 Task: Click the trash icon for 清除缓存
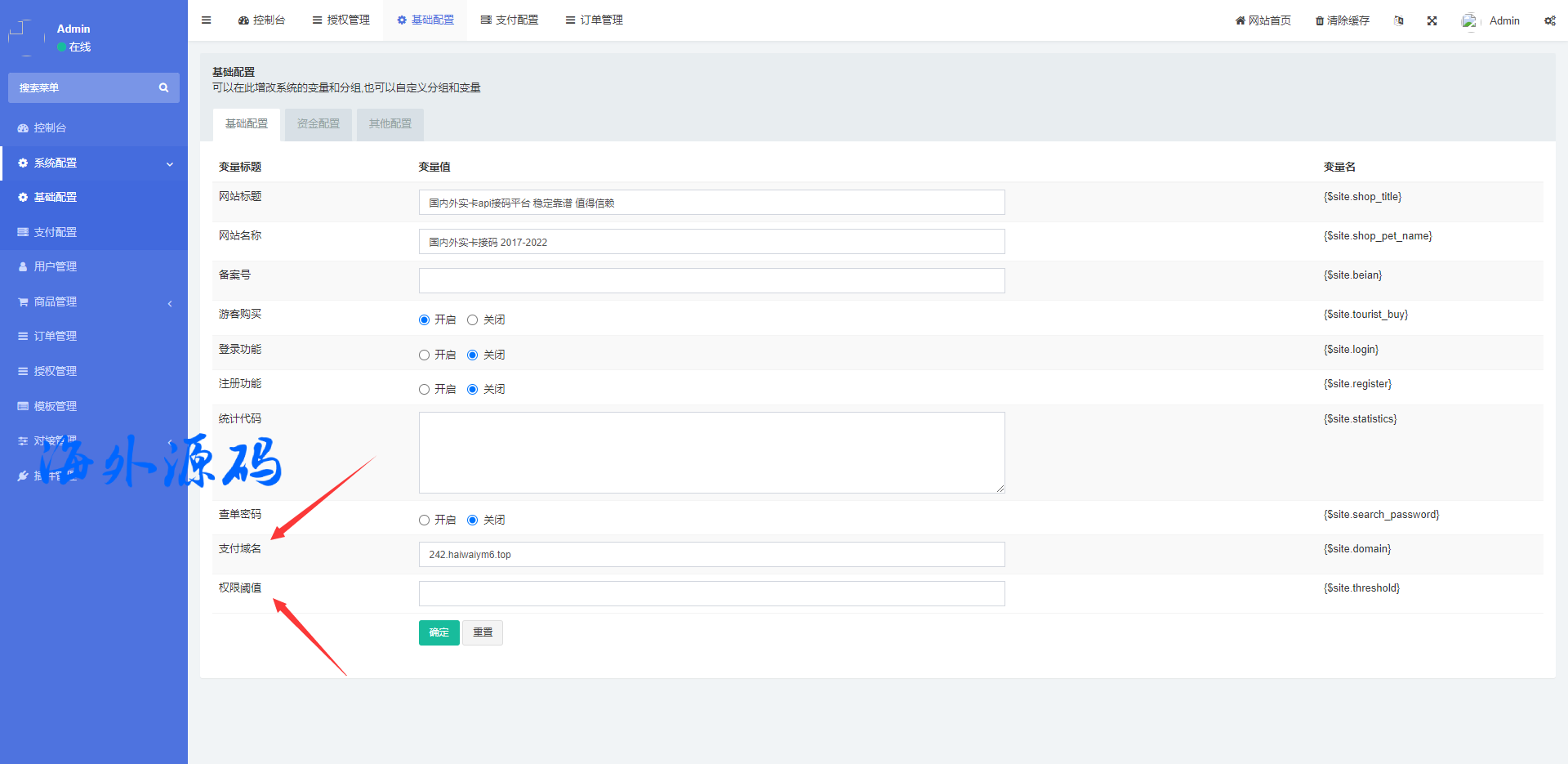(1319, 21)
